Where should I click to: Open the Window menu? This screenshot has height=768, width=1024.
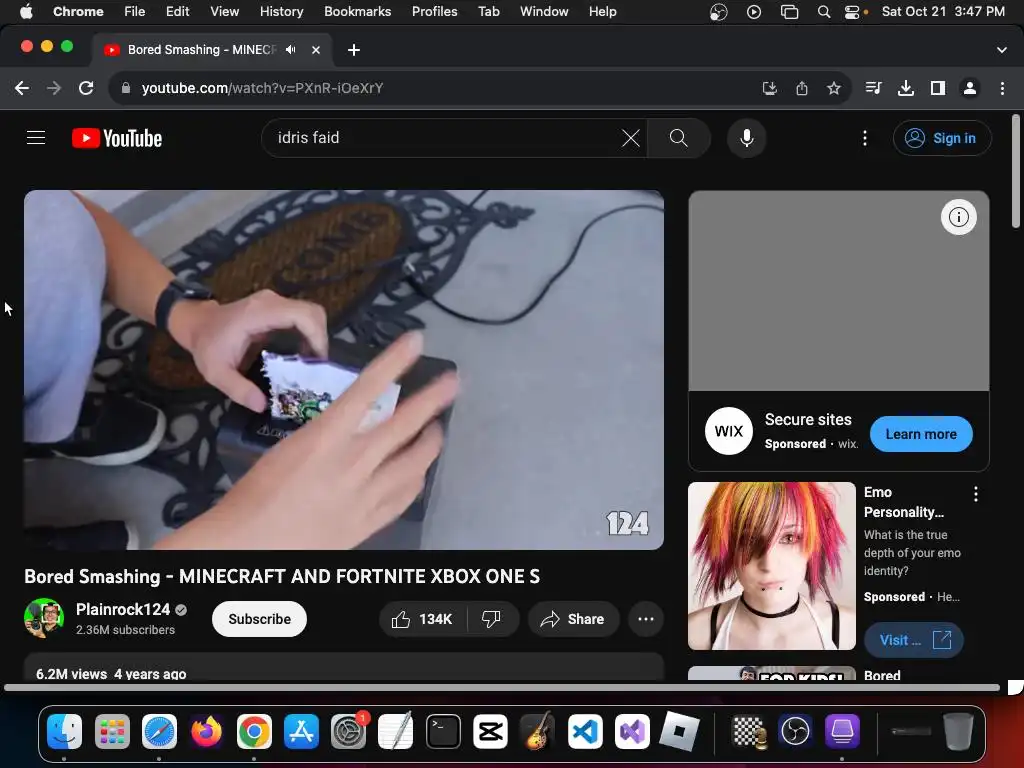click(544, 12)
